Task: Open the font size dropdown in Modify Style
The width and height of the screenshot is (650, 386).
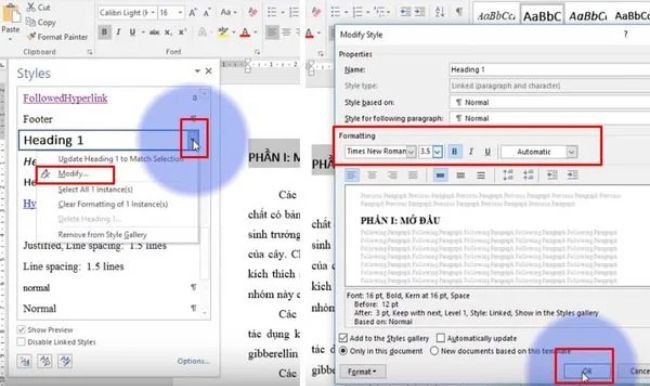Action: (x=438, y=152)
